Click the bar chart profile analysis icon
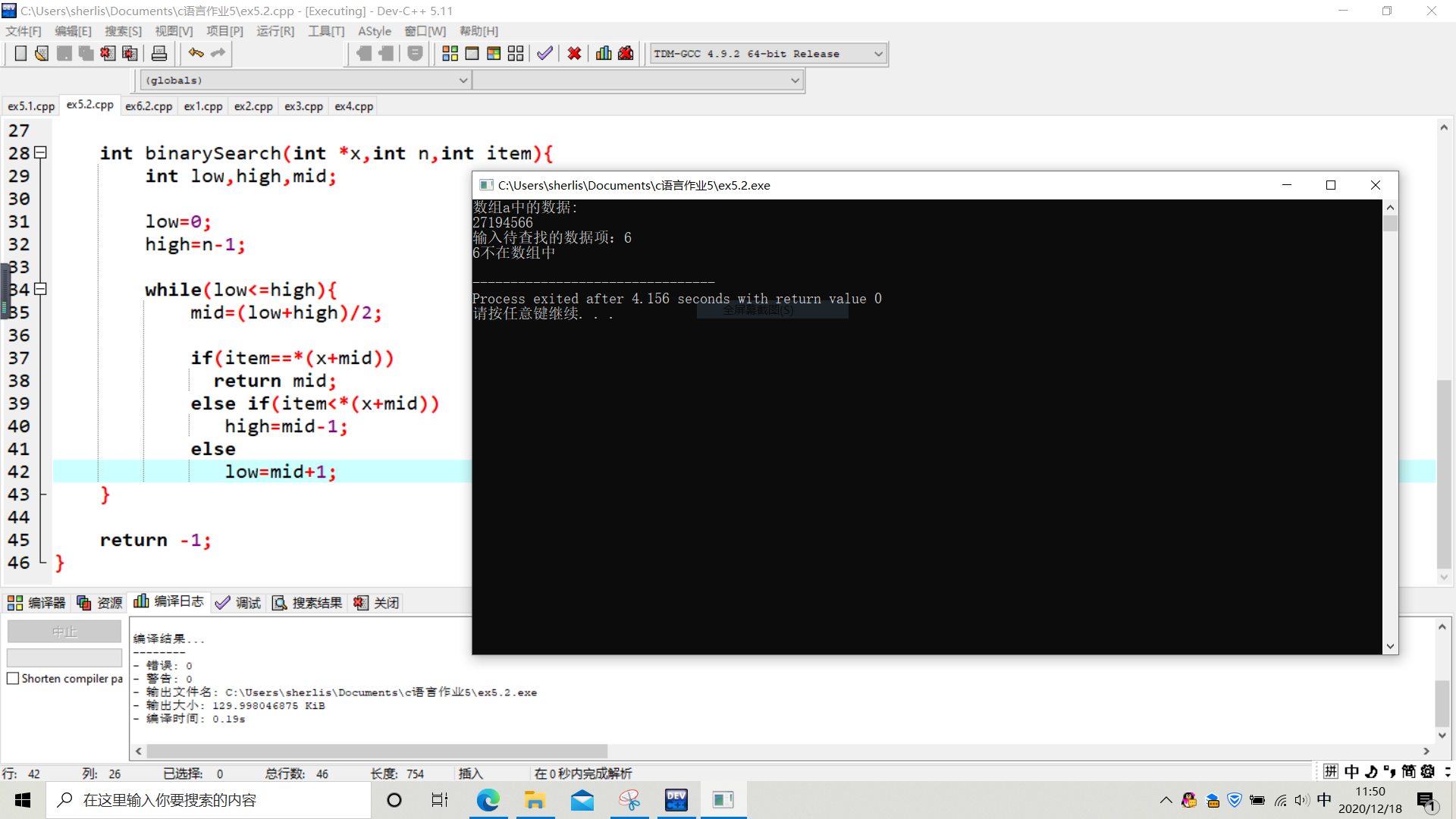Screen dimensions: 1456x819 (x=604, y=53)
